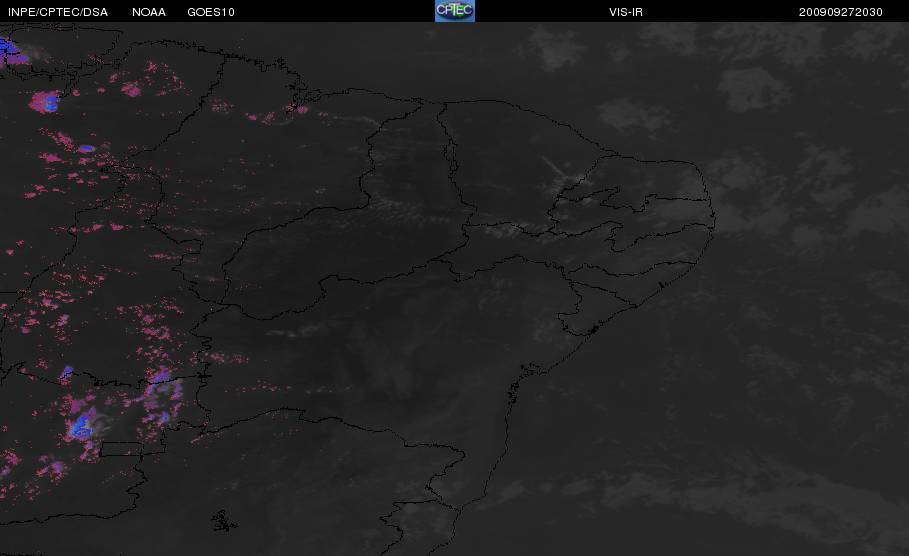
Task: Click the VIS-IR channel label
Action: (626, 12)
